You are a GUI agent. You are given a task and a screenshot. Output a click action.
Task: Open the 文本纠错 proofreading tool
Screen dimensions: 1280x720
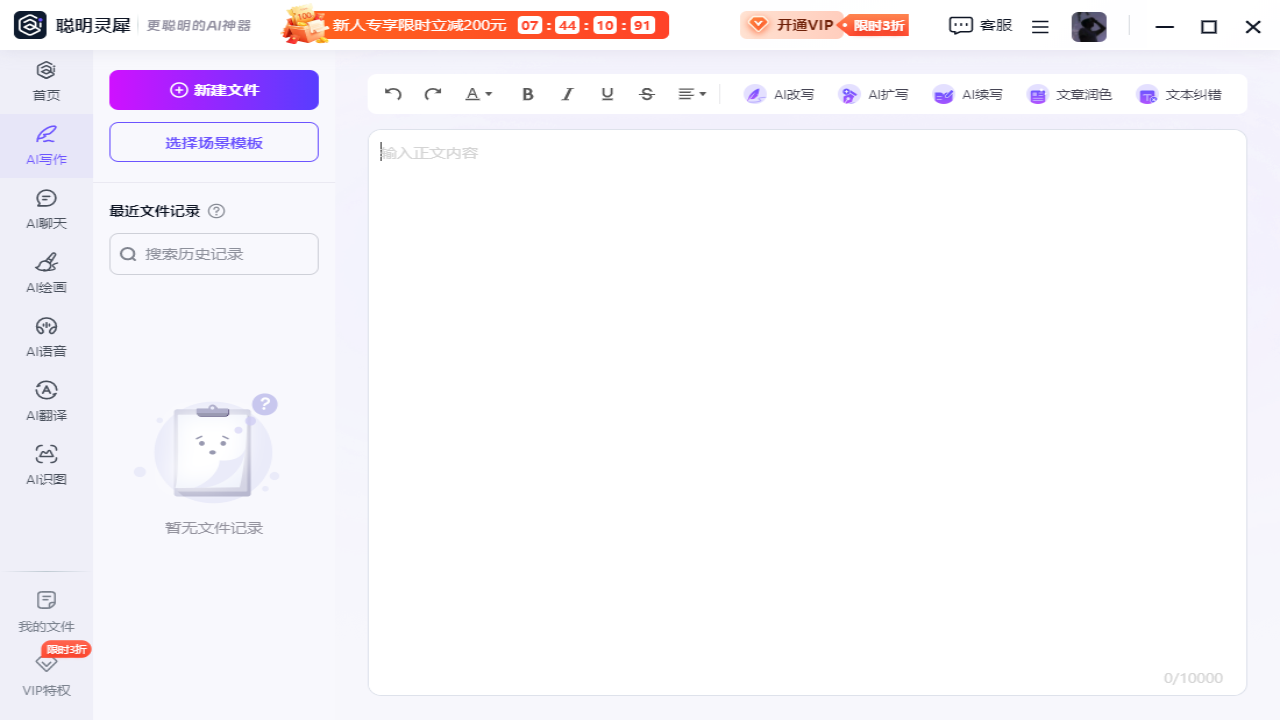coord(1180,94)
